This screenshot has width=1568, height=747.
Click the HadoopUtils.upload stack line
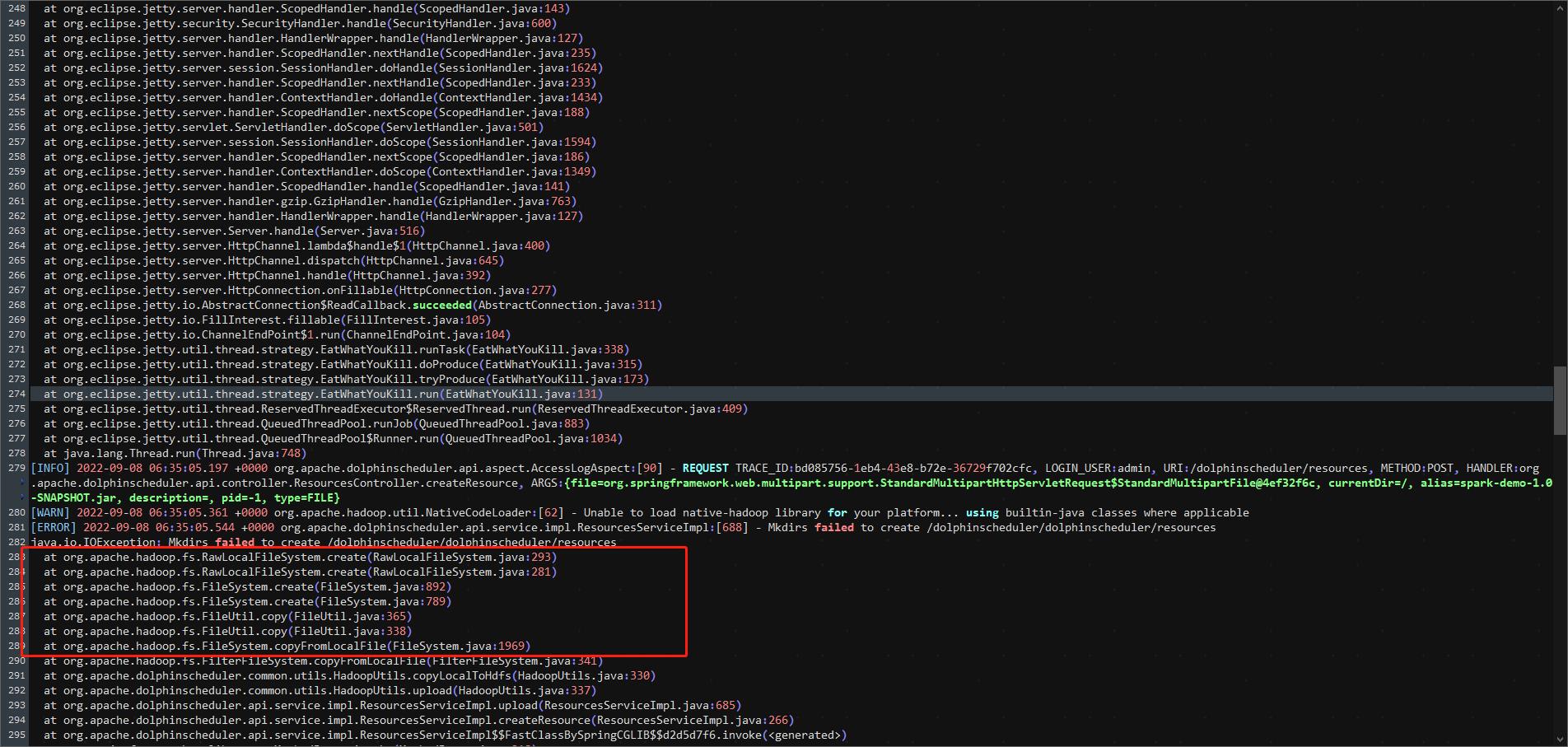pos(320,690)
